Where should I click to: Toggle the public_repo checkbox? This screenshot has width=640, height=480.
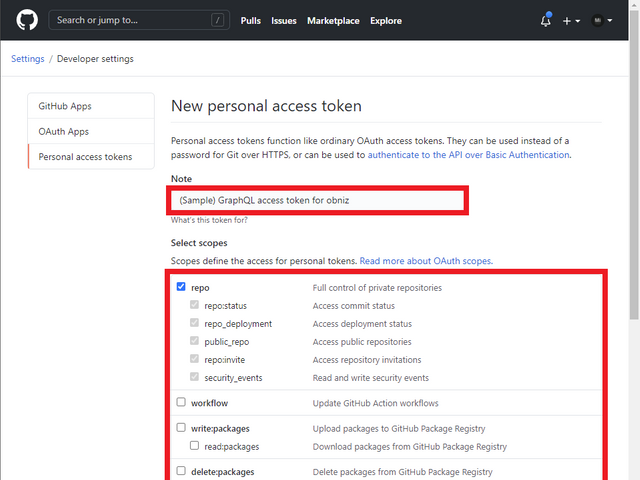tap(194, 341)
